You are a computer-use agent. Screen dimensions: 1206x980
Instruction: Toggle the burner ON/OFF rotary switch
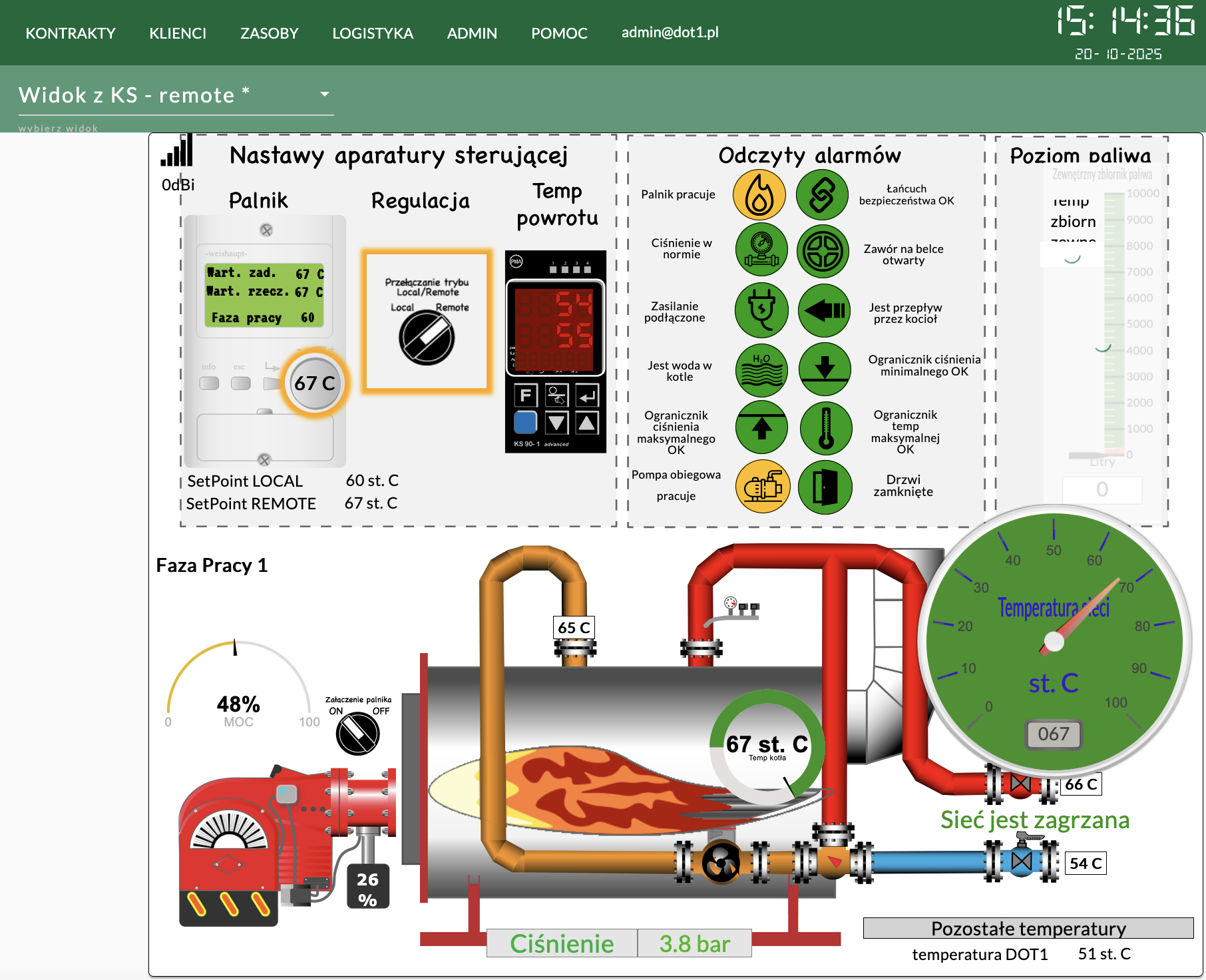tap(358, 734)
